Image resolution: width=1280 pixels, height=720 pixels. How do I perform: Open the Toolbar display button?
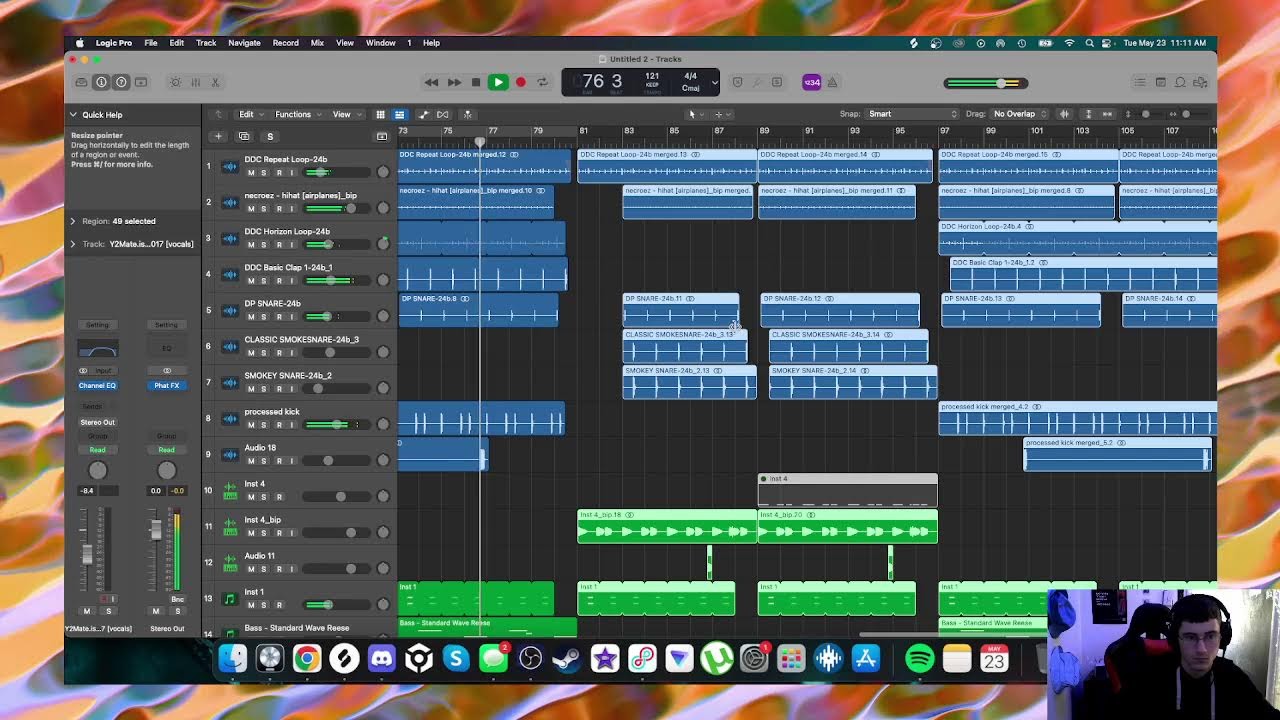(141, 82)
